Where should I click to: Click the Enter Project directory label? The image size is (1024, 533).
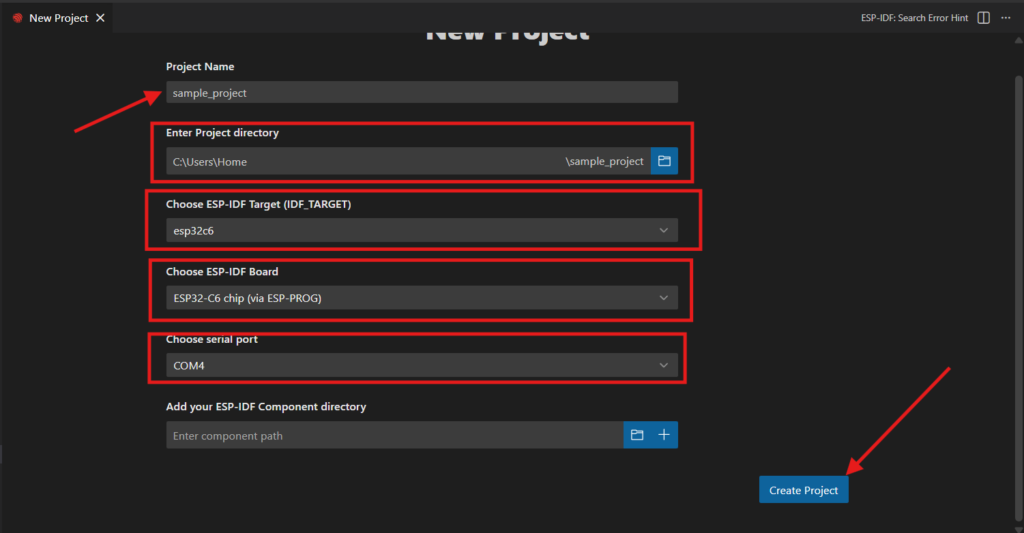click(222, 133)
